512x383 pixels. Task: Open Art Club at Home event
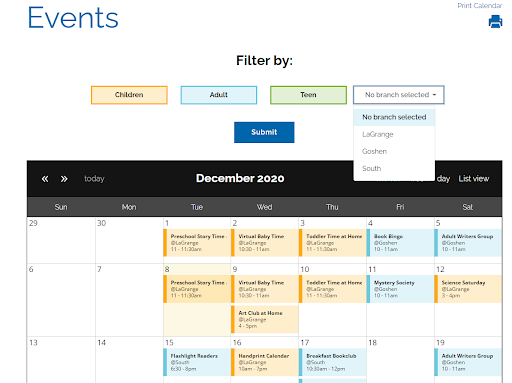tap(265, 319)
